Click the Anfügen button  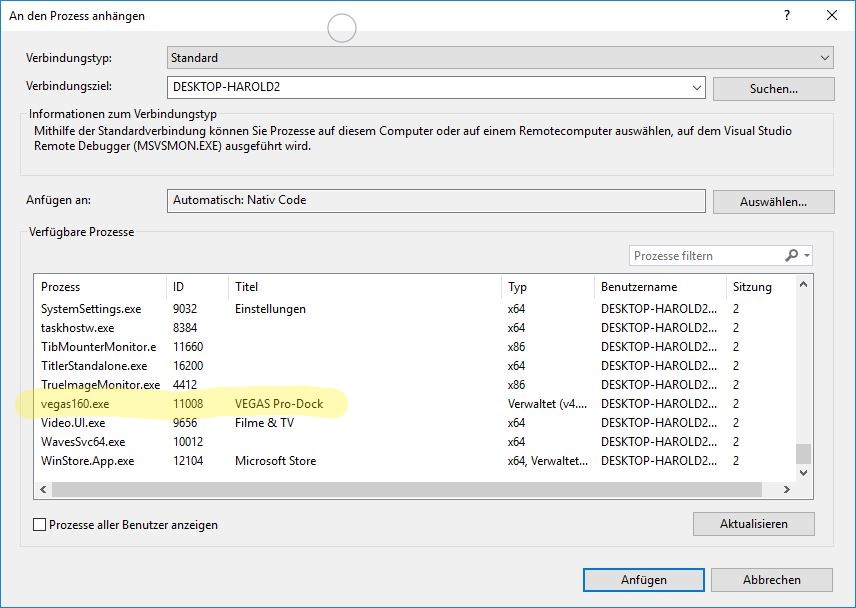tap(643, 580)
